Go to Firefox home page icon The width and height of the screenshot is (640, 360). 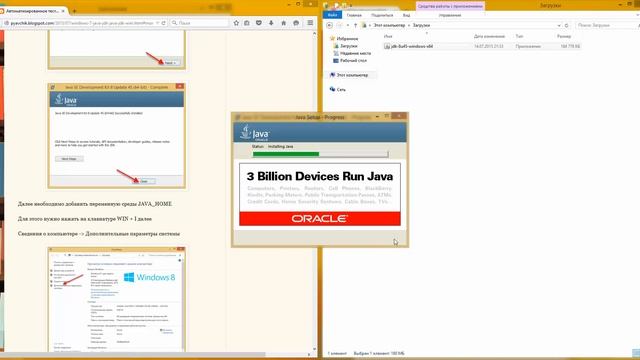tap(284, 23)
